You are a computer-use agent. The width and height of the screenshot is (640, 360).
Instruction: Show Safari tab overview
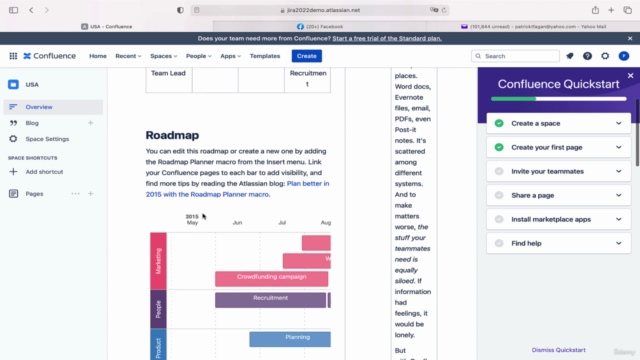pos(627,10)
